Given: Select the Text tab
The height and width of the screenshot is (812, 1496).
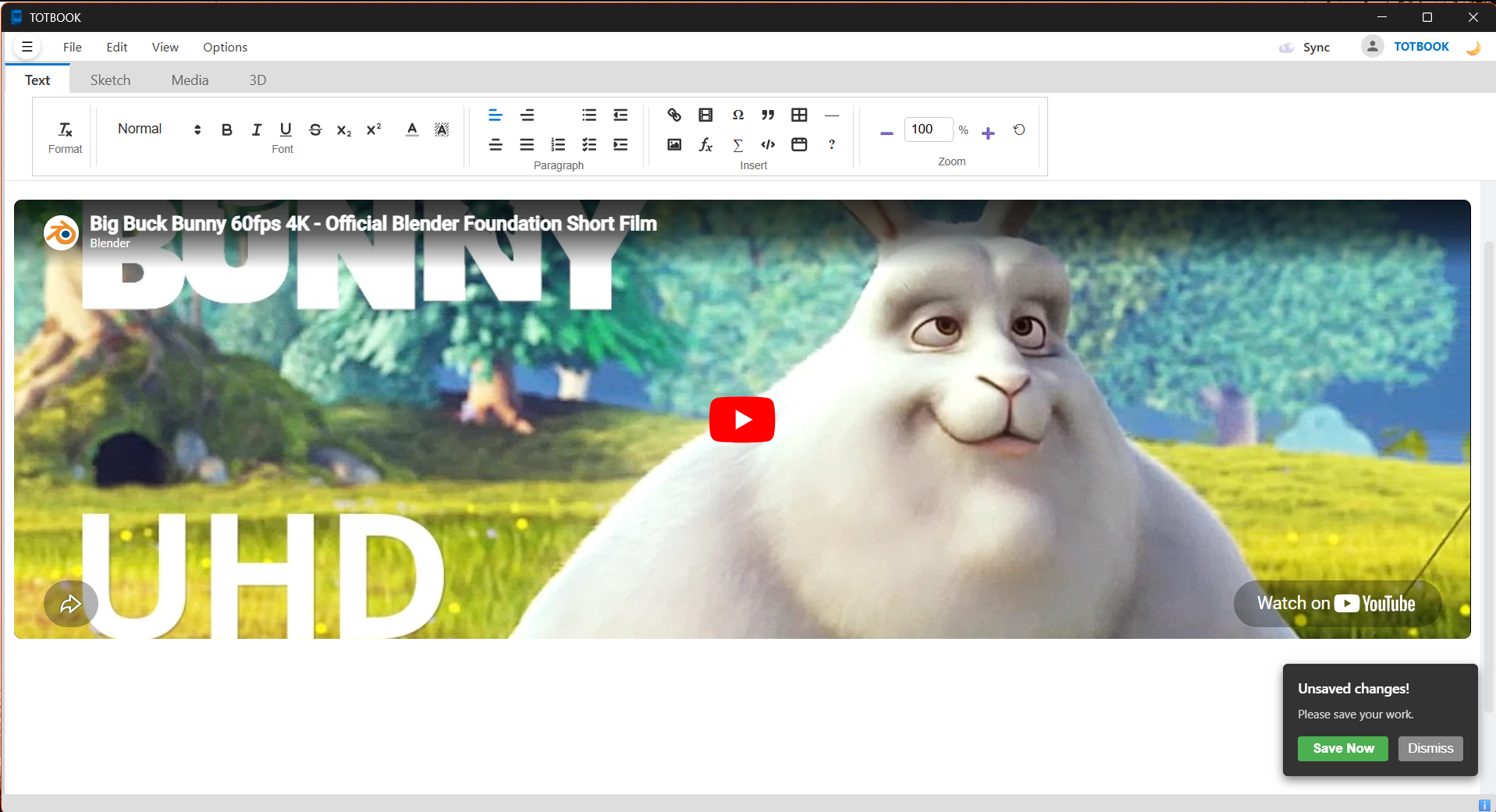Looking at the screenshot, I should [x=37, y=80].
